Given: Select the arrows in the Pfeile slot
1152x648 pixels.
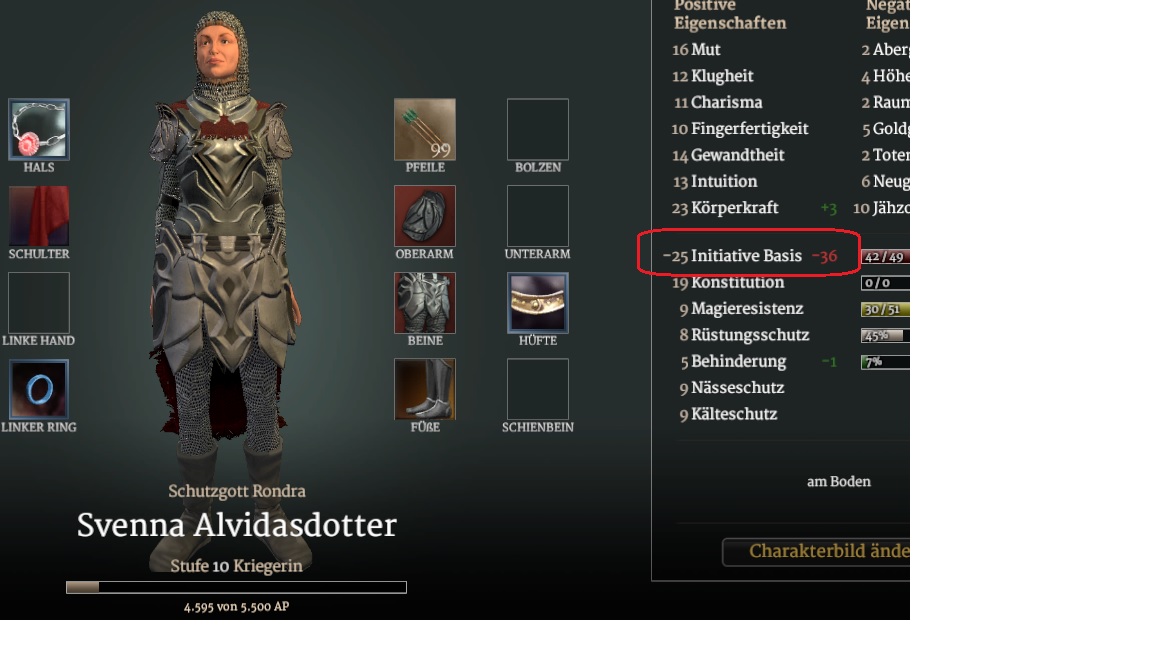Looking at the screenshot, I should tap(425, 129).
